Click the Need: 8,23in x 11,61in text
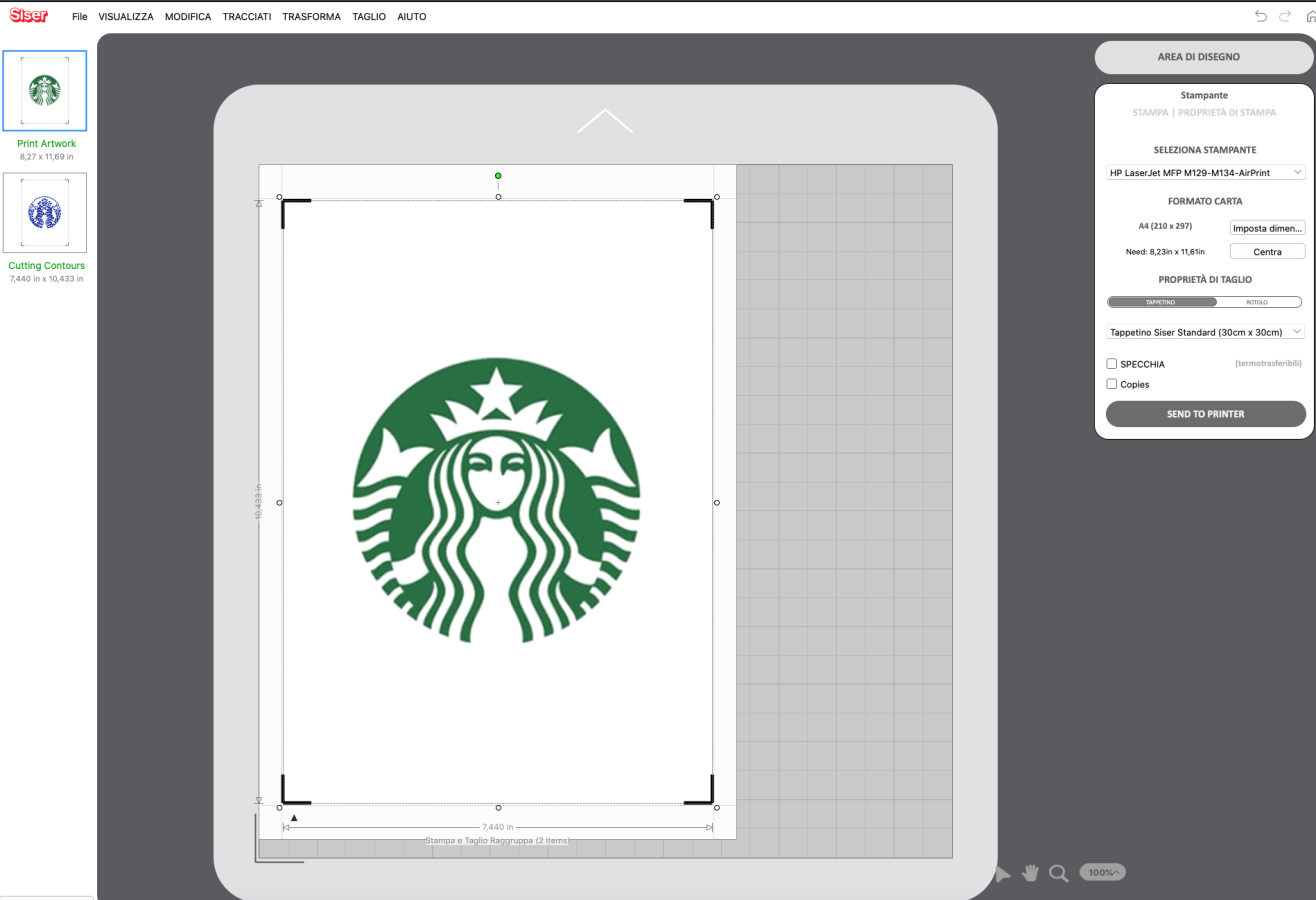The height and width of the screenshot is (900, 1316). pos(1165,252)
